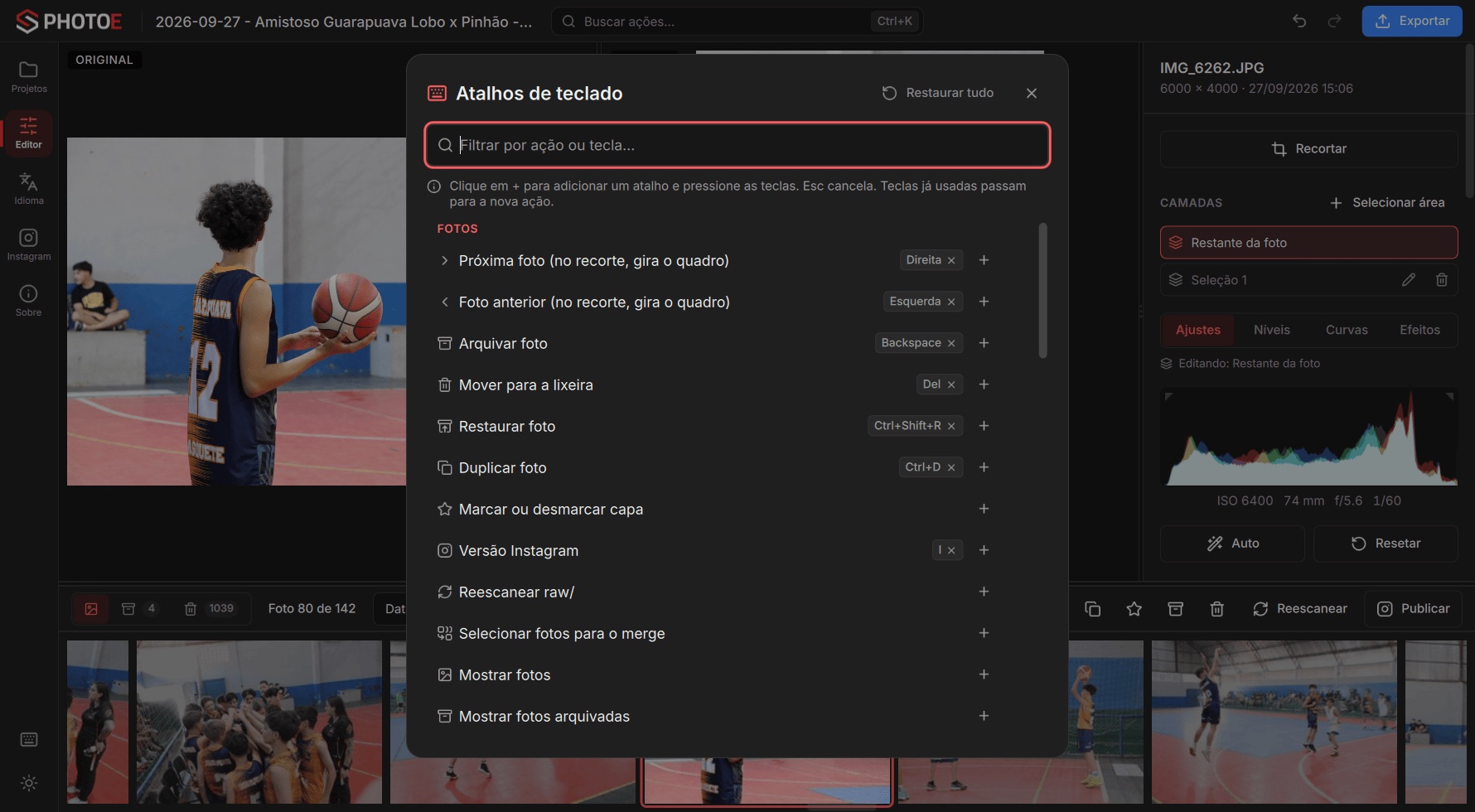This screenshot has width=1475, height=812.
Task: Open the Projetos sidebar section
Action: (29, 77)
